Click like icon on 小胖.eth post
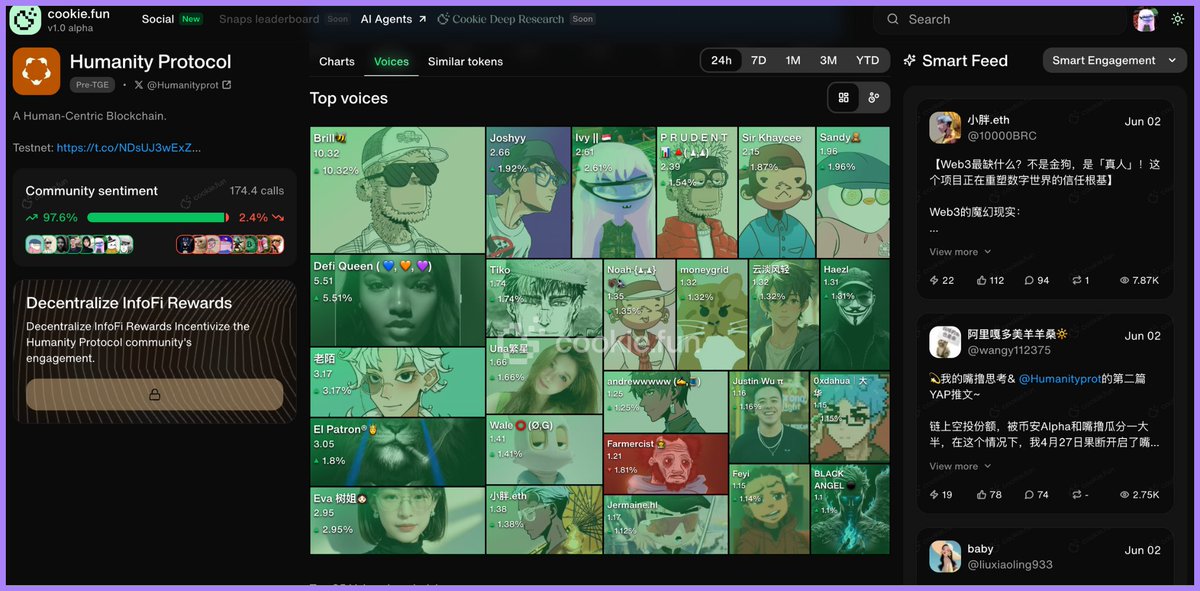The height and width of the screenshot is (591, 1200). (982, 280)
